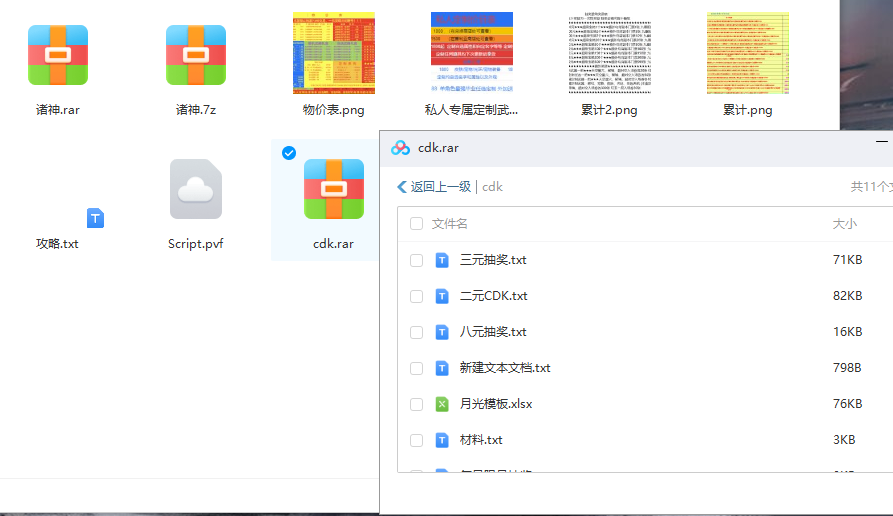
Task: Click the 攻略.txt file icon
Action: (x=95, y=218)
